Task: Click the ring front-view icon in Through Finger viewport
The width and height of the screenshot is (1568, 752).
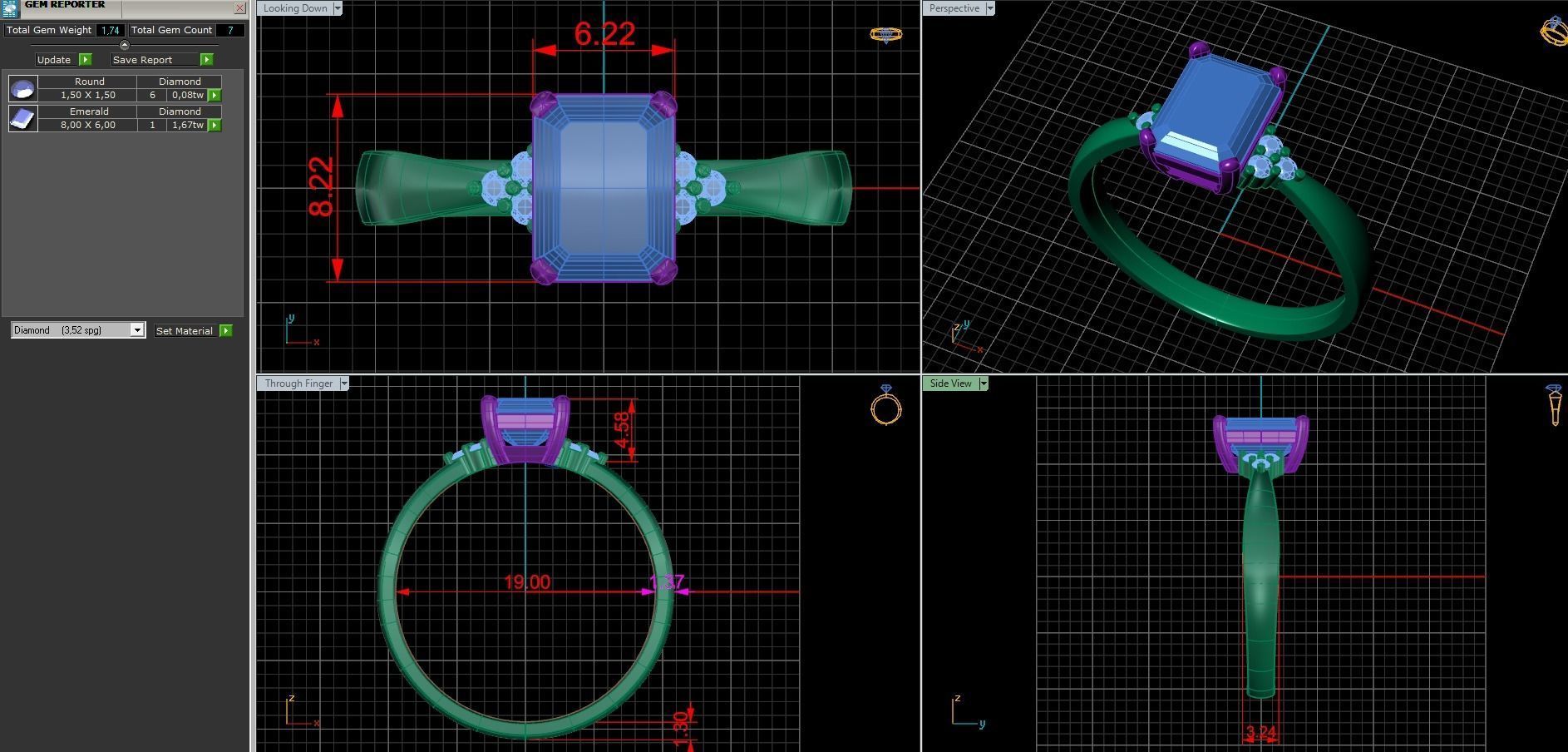Action: tap(886, 405)
